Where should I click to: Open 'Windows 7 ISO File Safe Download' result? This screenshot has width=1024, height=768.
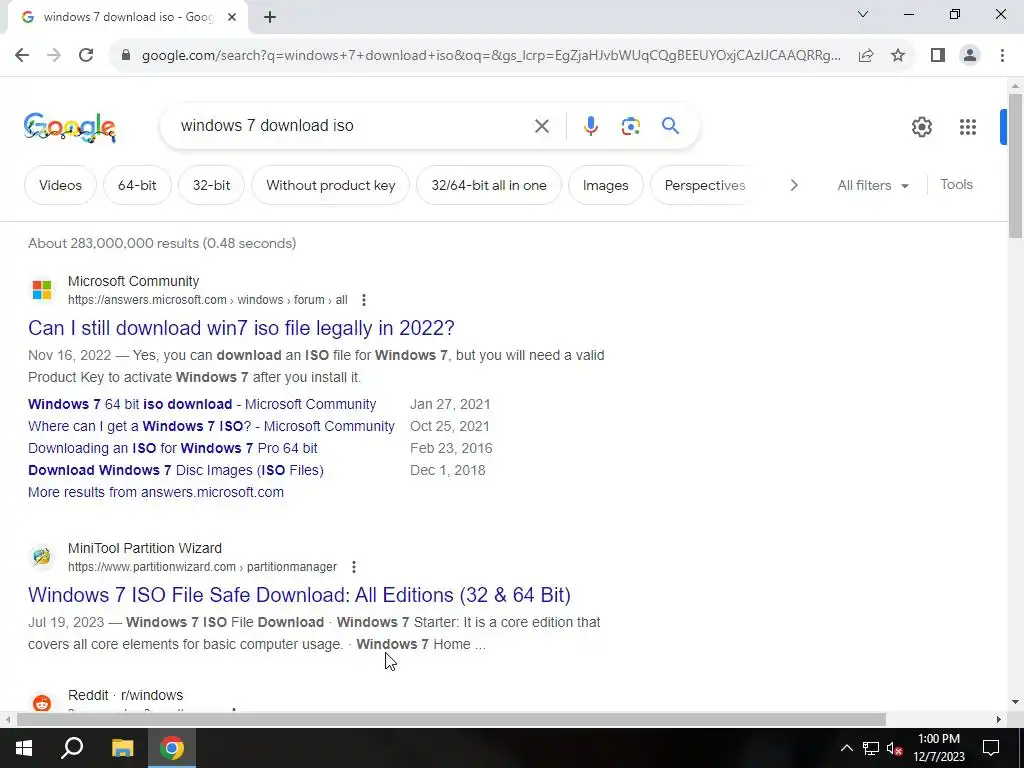click(x=299, y=595)
